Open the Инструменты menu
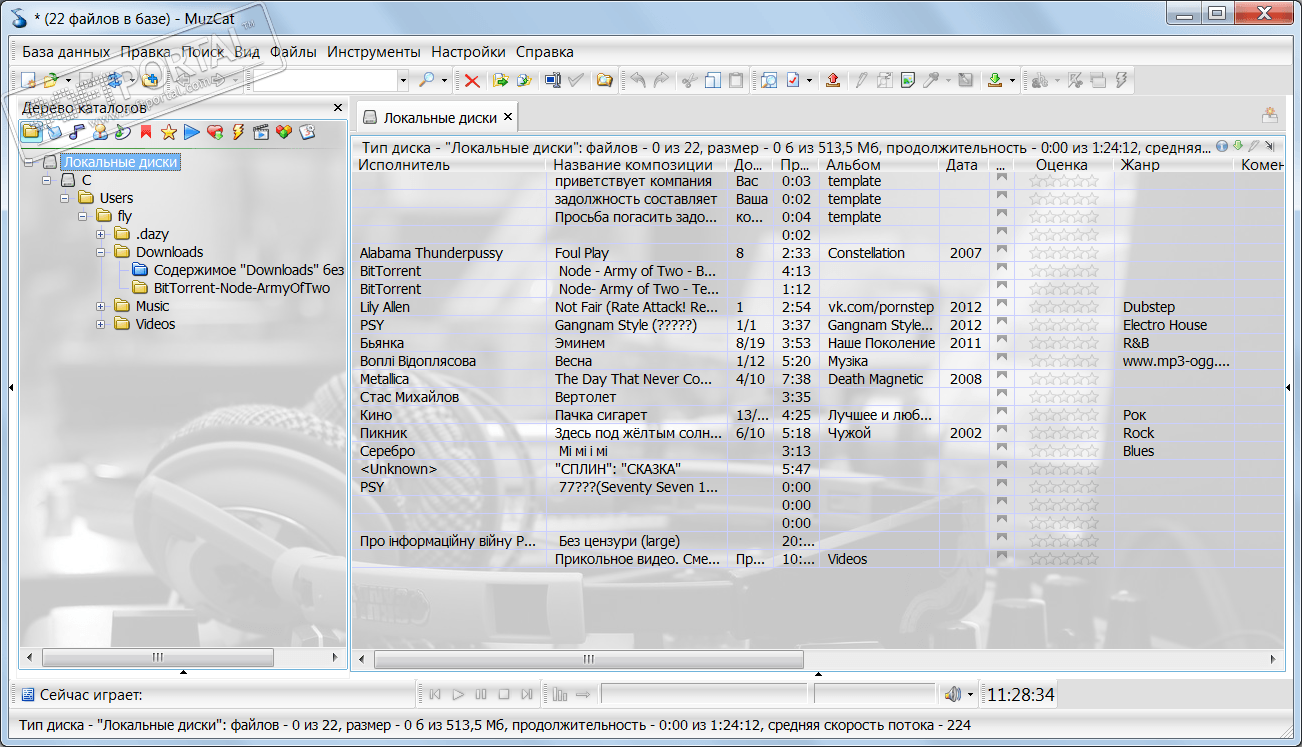This screenshot has width=1302, height=747. 373,52
